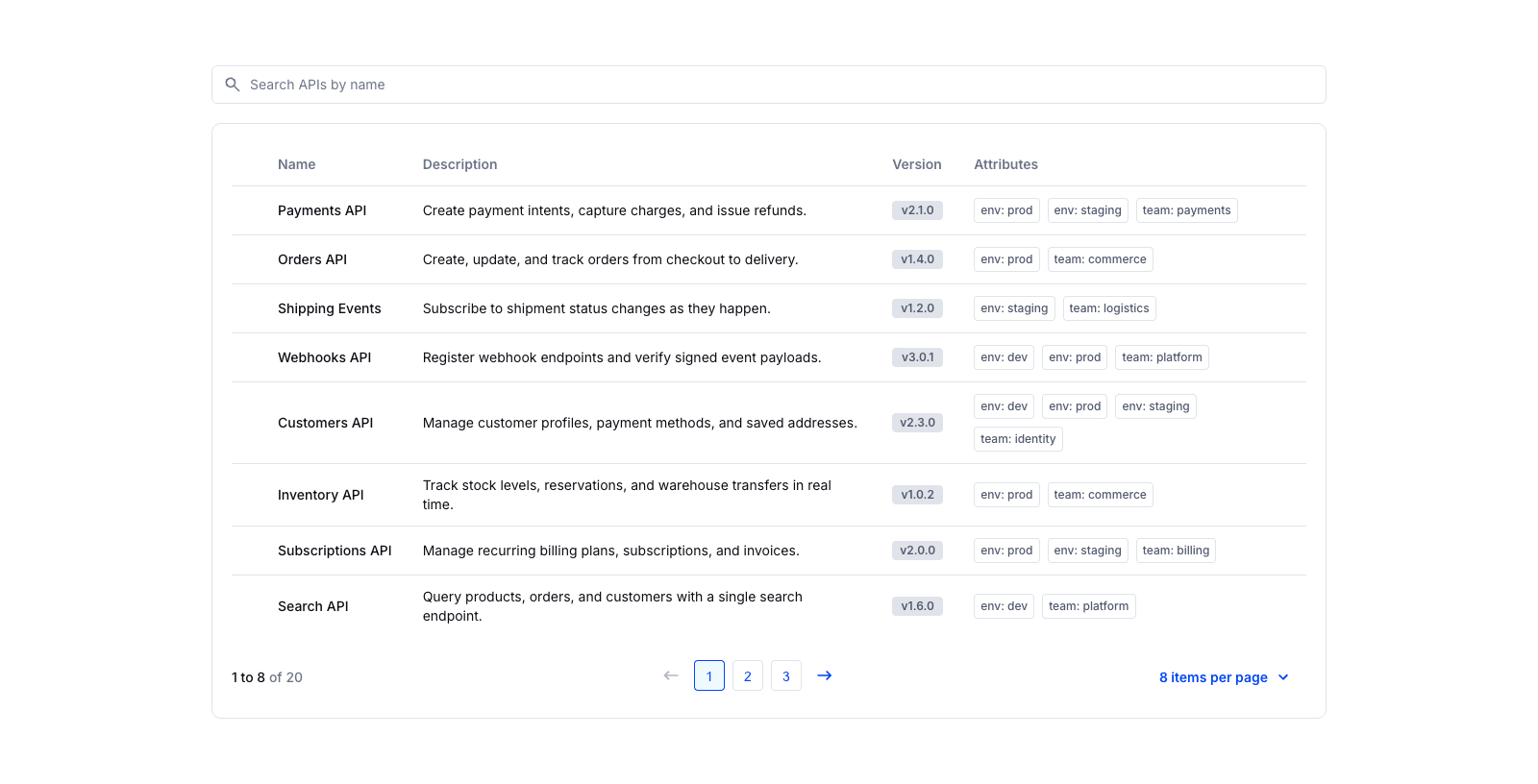
Task: Click team: commerce tag in Orders API row
Action: point(1100,259)
